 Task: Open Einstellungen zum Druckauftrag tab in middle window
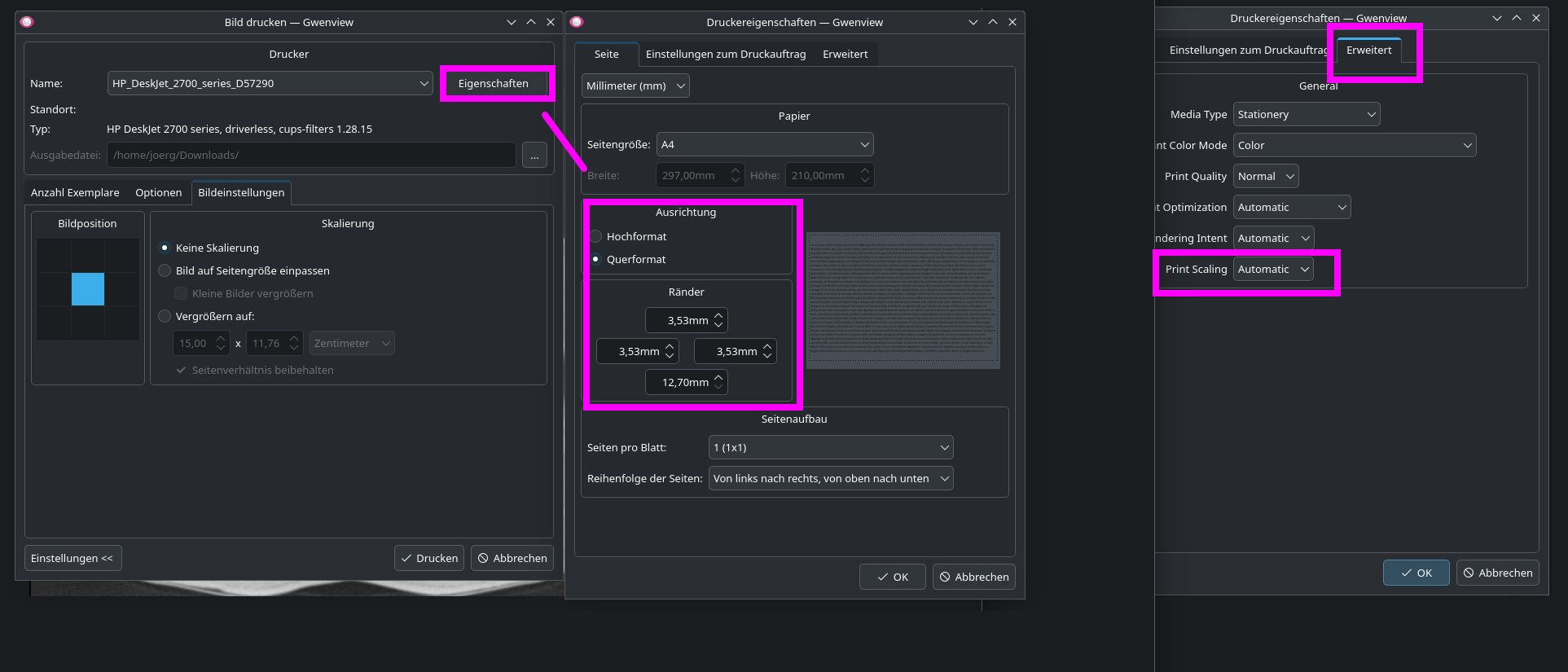[x=726, y=54]
